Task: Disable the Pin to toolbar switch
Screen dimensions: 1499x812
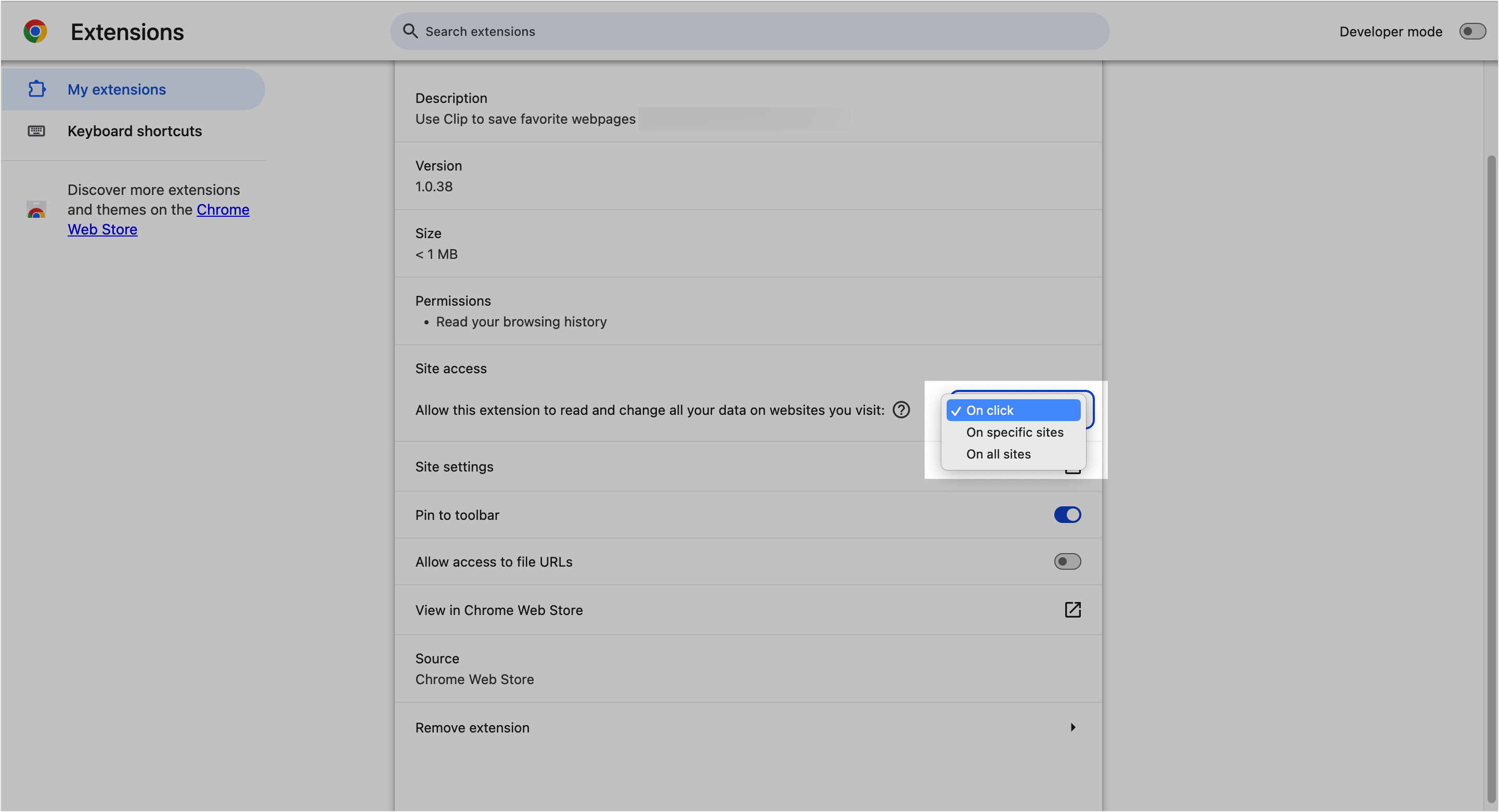Action: (x=1067, y=514)
